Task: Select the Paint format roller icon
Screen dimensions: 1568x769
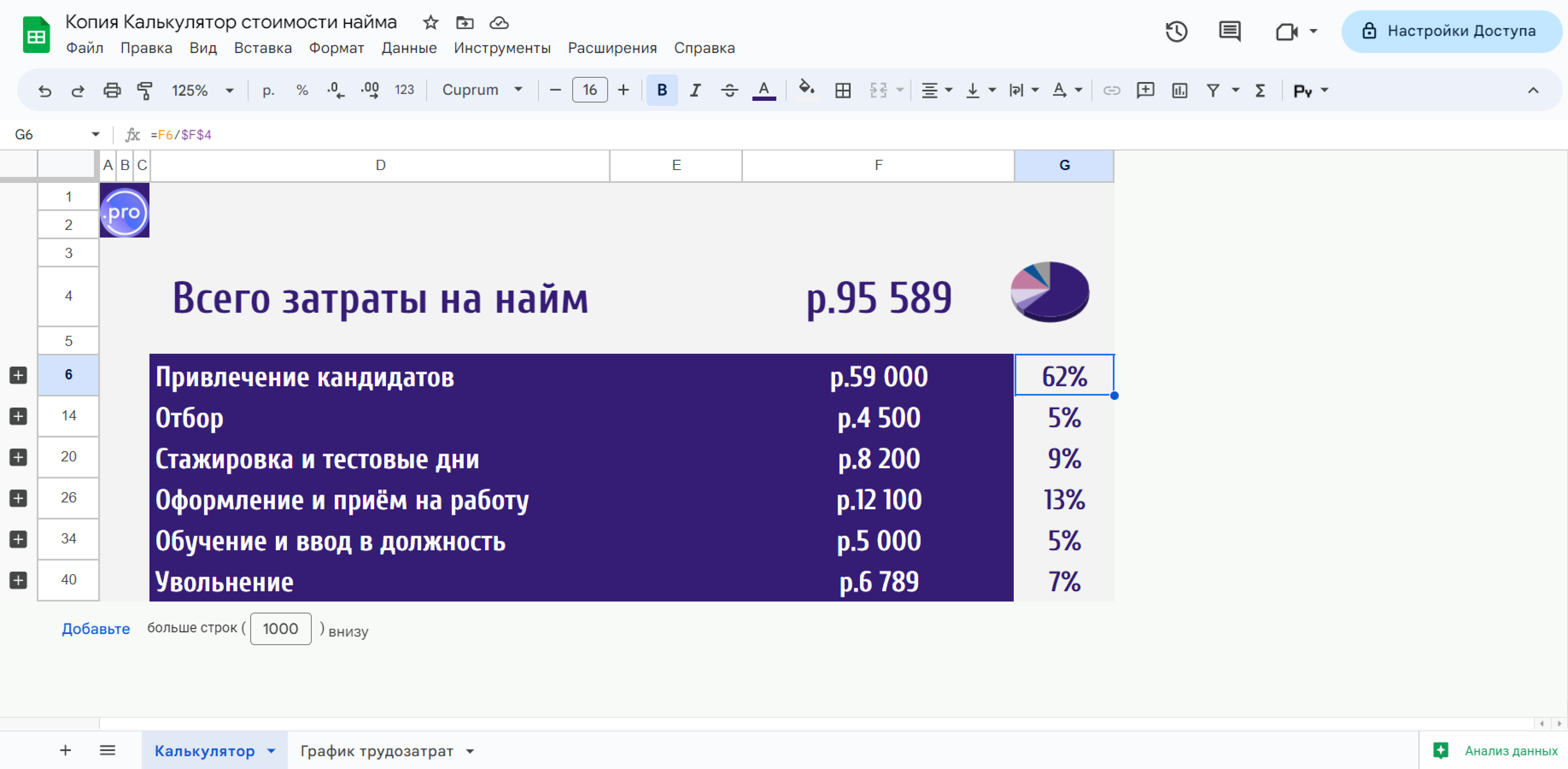Action: [x=145, y=91]
